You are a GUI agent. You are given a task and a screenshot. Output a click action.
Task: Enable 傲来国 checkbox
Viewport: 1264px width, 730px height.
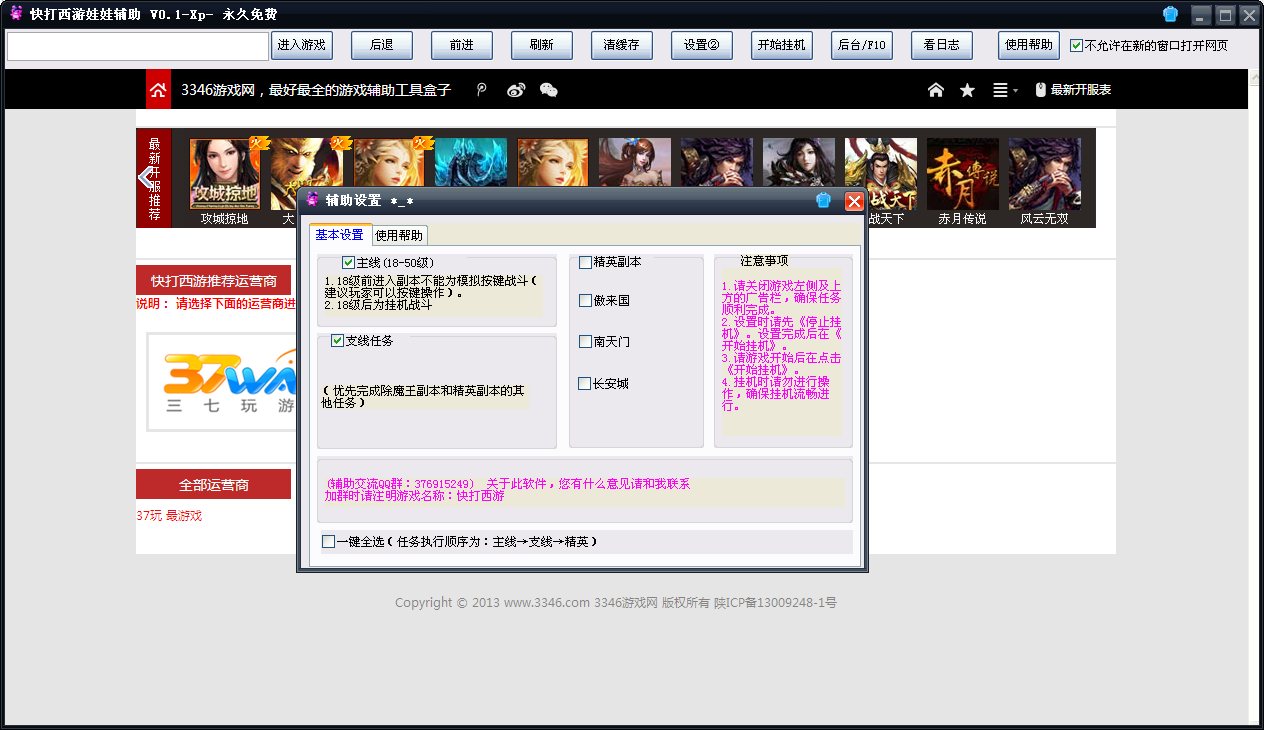(x=586, y=301)
